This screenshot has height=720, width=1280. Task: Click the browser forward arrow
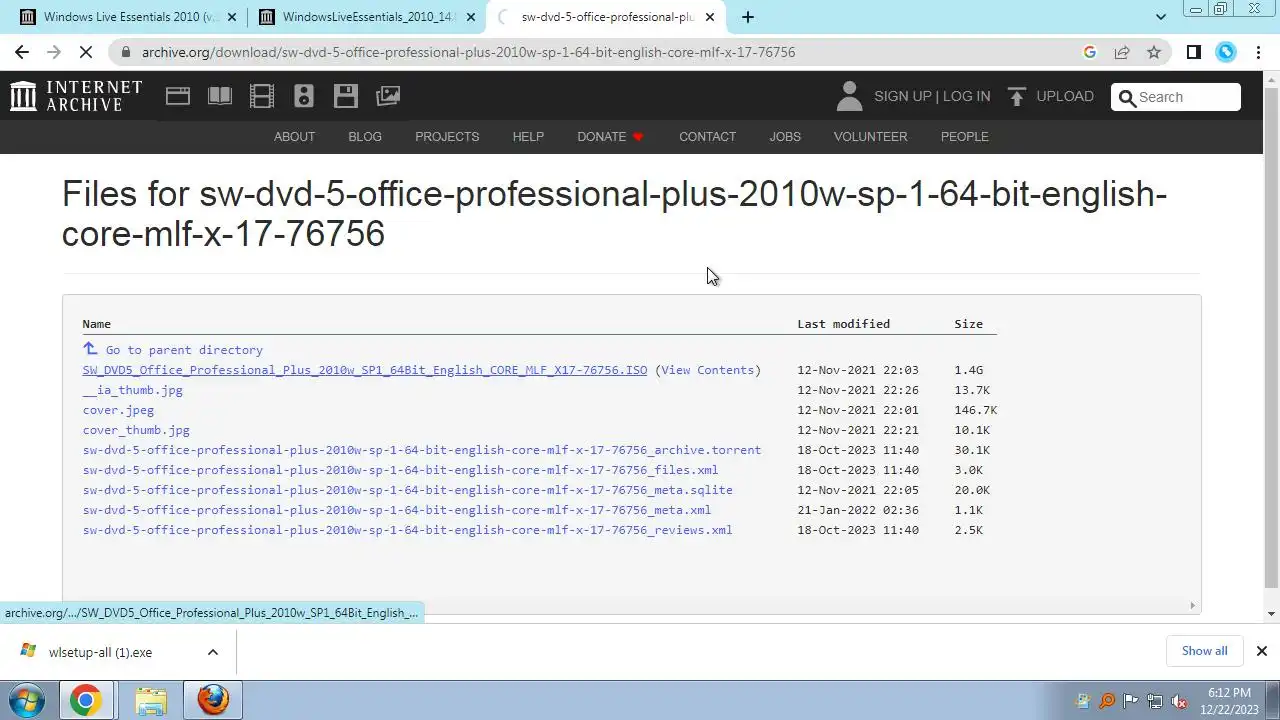click(x=53, y=52)
